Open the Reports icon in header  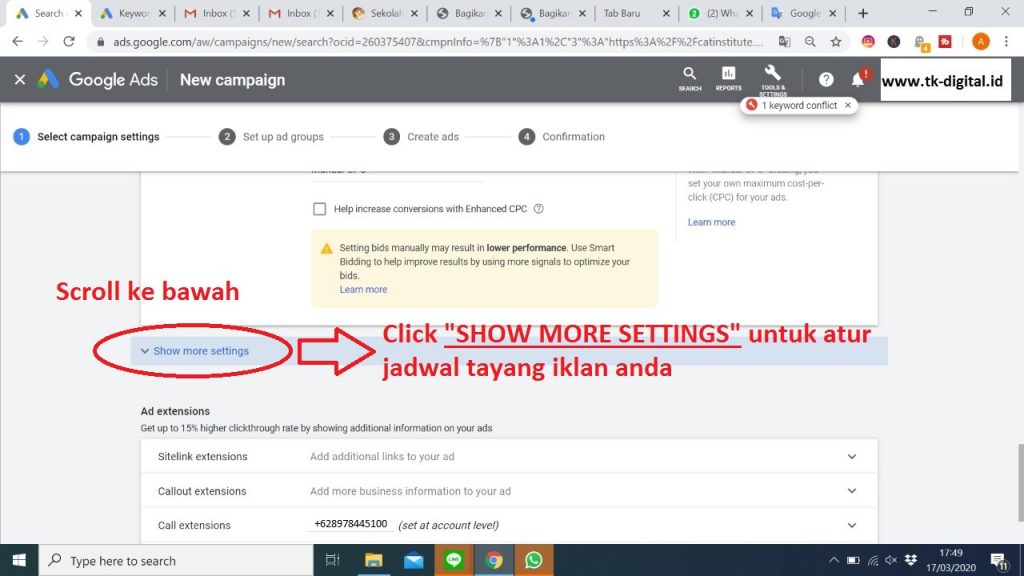pyautogui.click(x=728, y=78)
